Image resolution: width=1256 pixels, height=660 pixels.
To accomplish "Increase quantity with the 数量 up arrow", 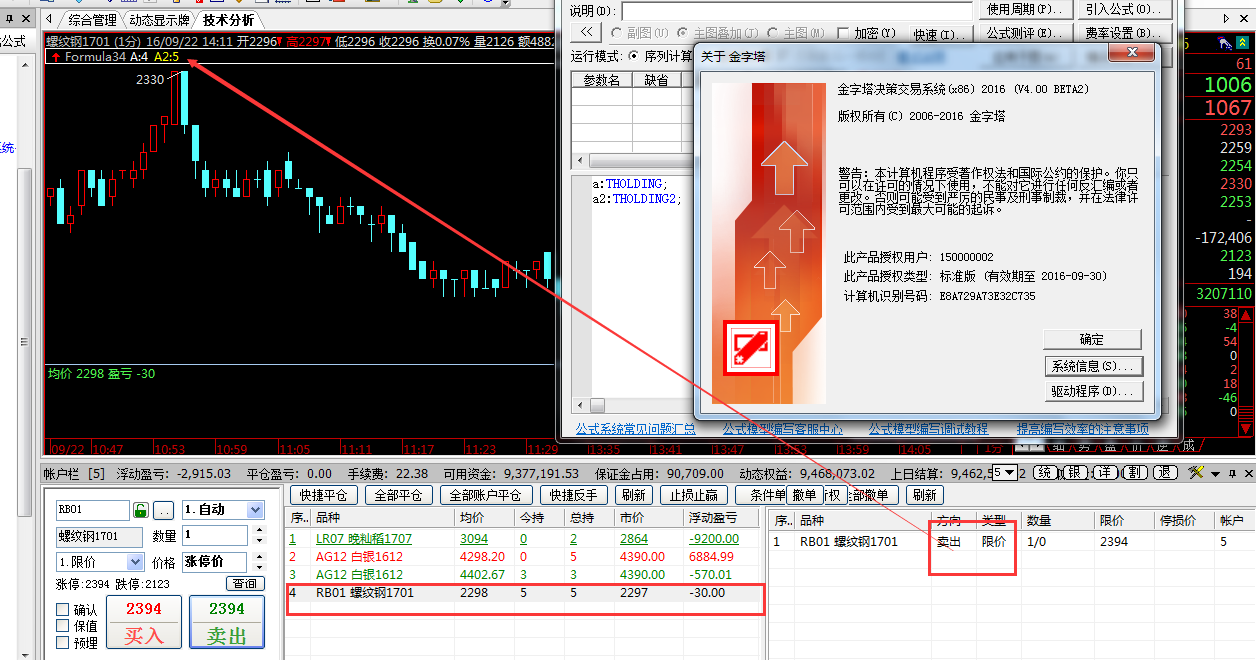I will [257, 531].
